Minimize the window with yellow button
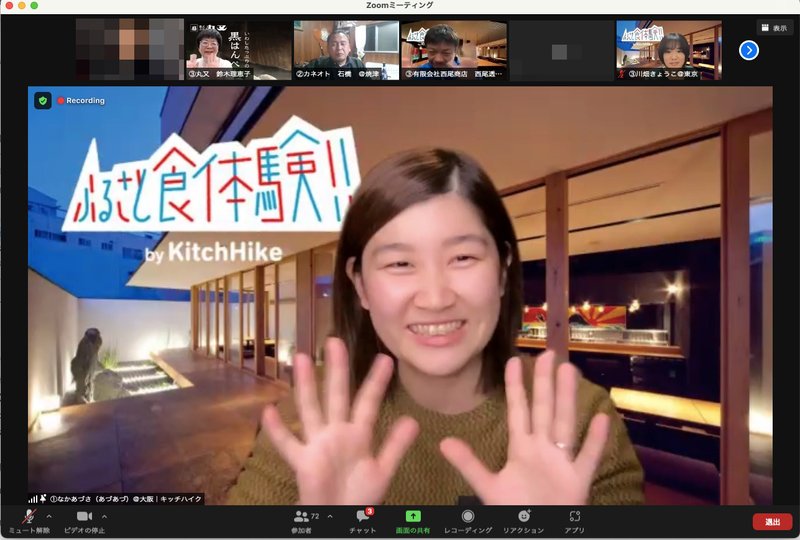The image size is (800, 540). coord(21,5)
